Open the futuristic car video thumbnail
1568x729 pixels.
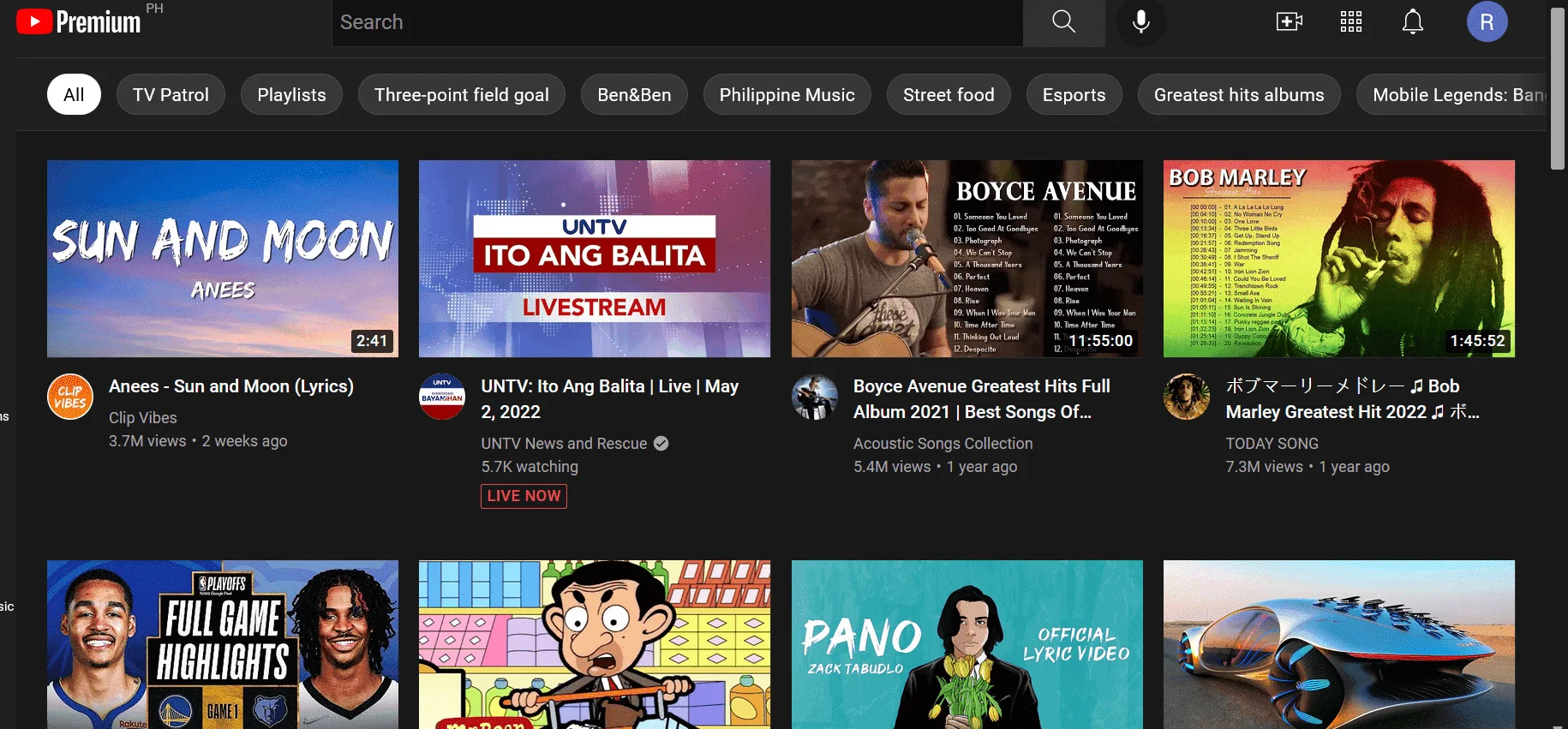click(1339, 644)
